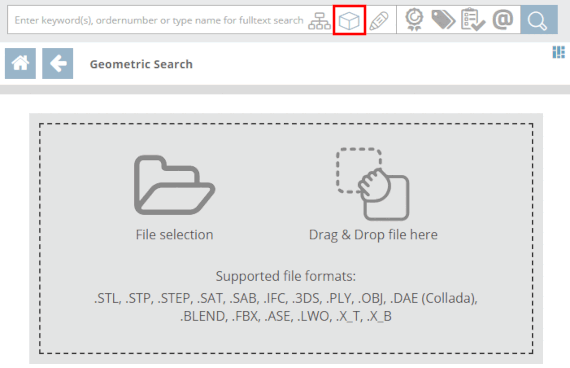Select the @ contact icon

[503, 19]
